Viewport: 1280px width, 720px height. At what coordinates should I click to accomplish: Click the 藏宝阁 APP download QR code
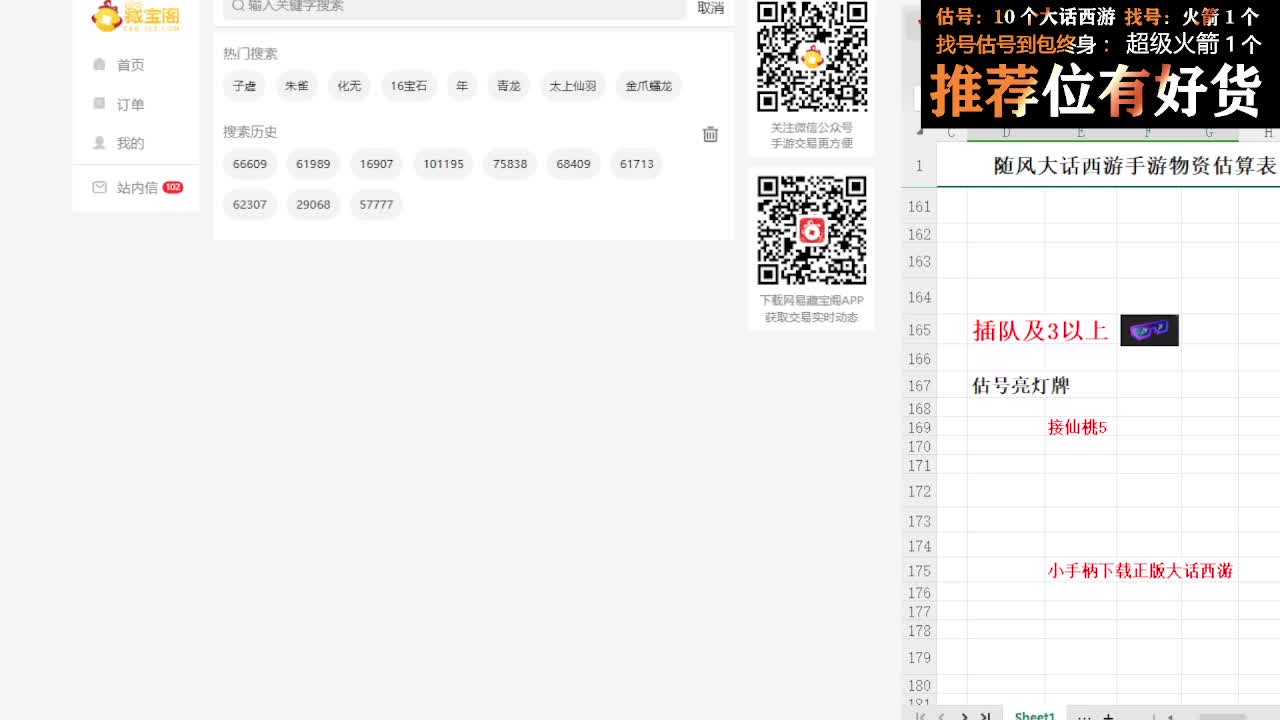(811, 231)
